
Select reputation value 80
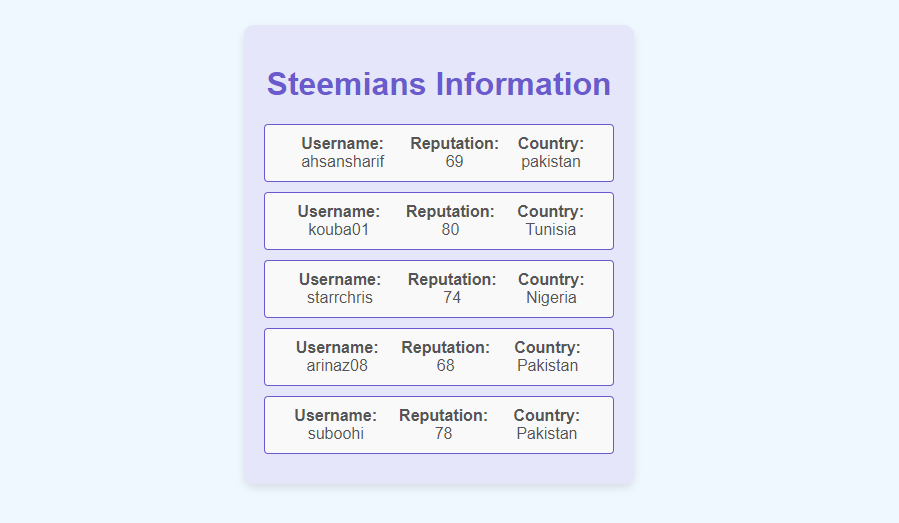click(x=451, y=229)
